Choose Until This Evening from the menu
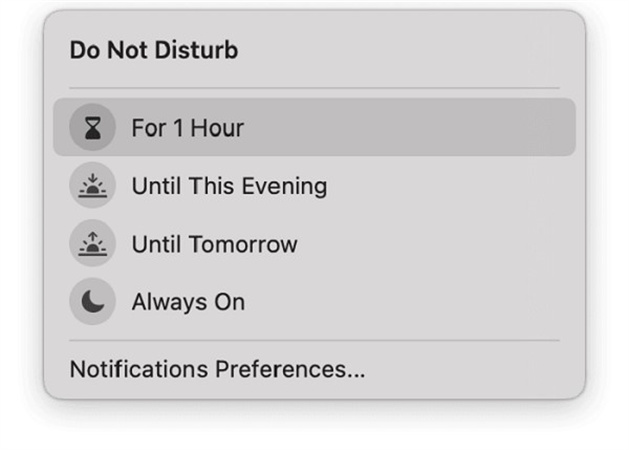This screenshot has width=629, height=450. [x=229, y=186]
